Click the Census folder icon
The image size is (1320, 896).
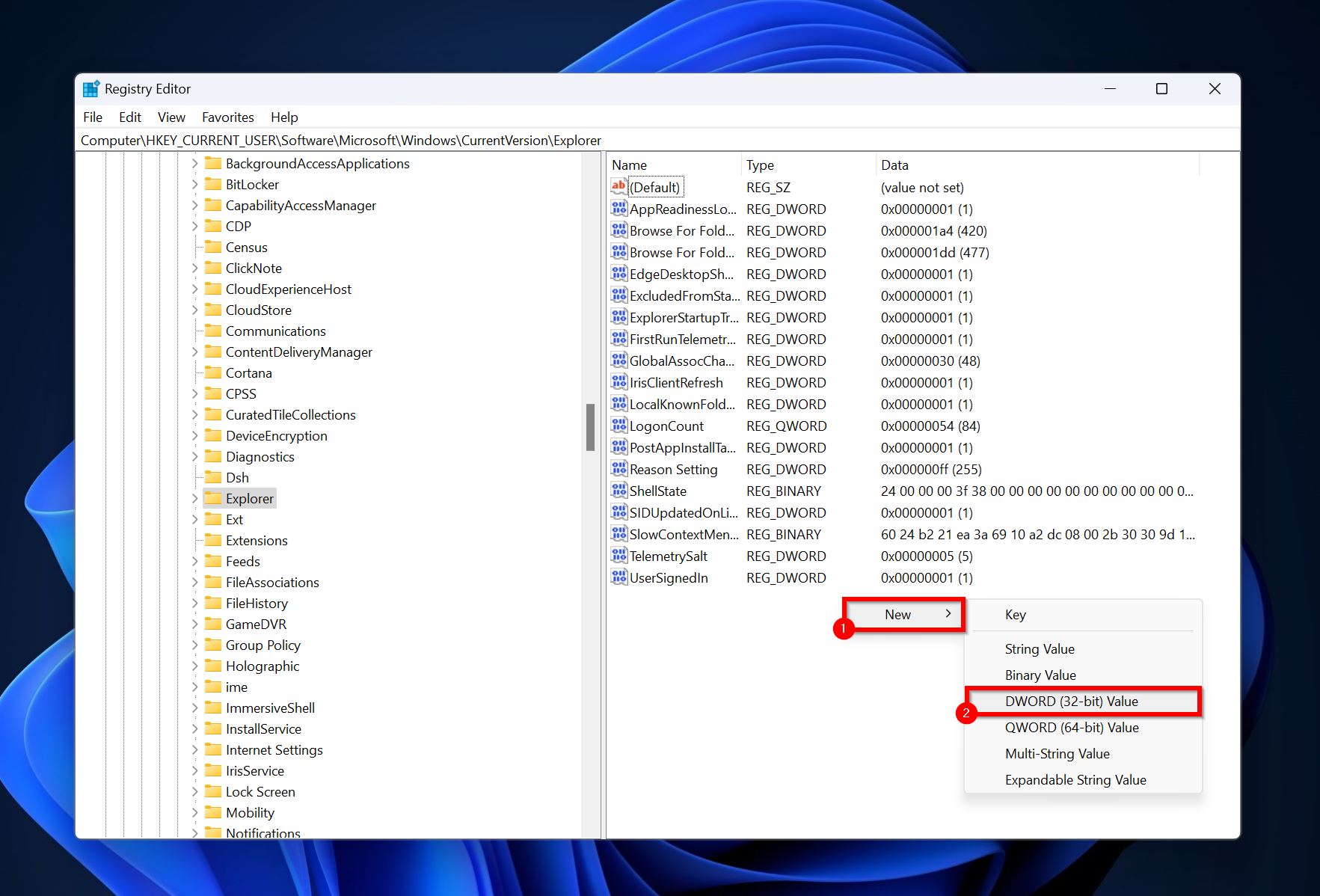pyautogui.click(x=213, y=247)
